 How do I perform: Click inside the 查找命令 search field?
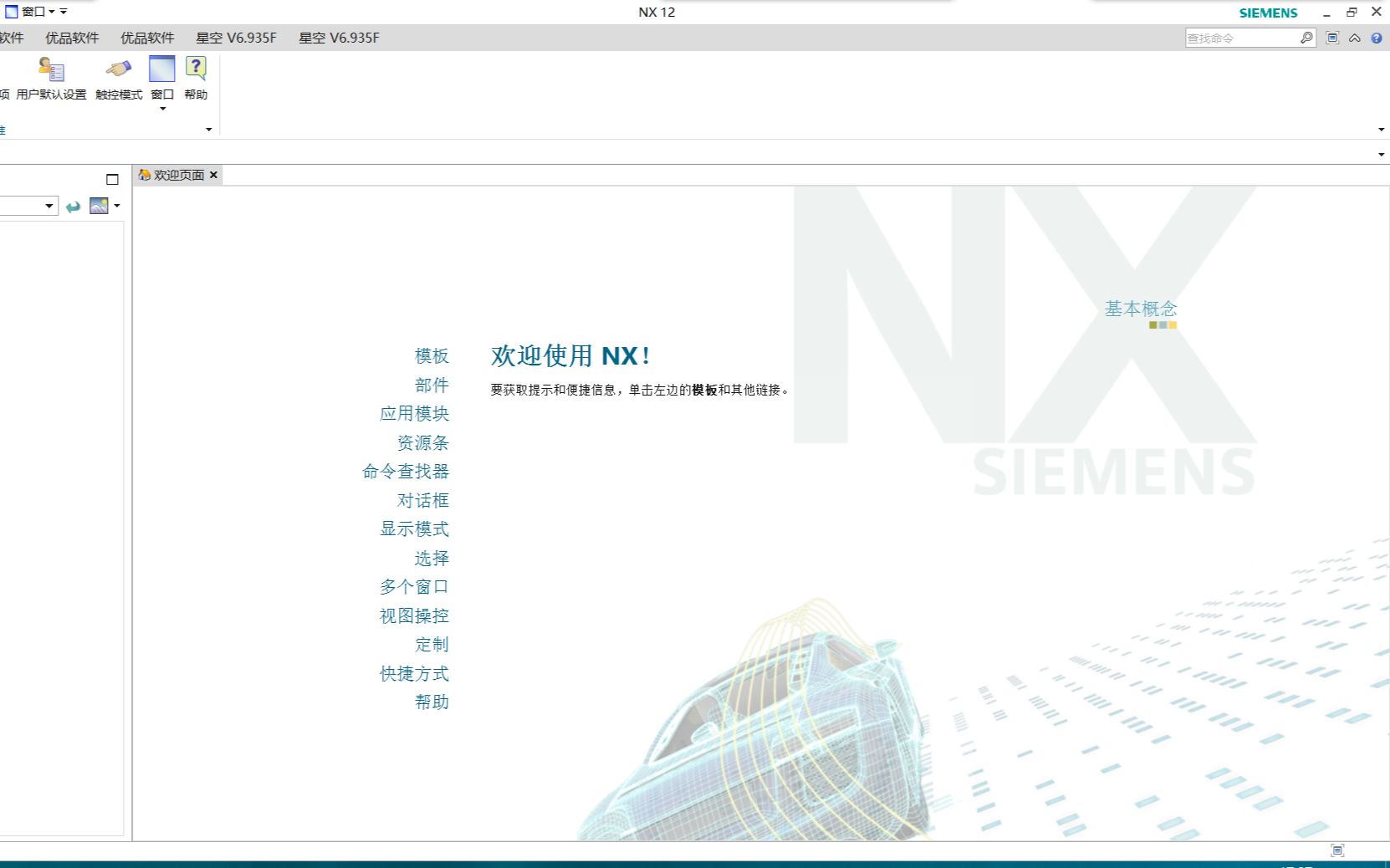(x=1238, y=38)
